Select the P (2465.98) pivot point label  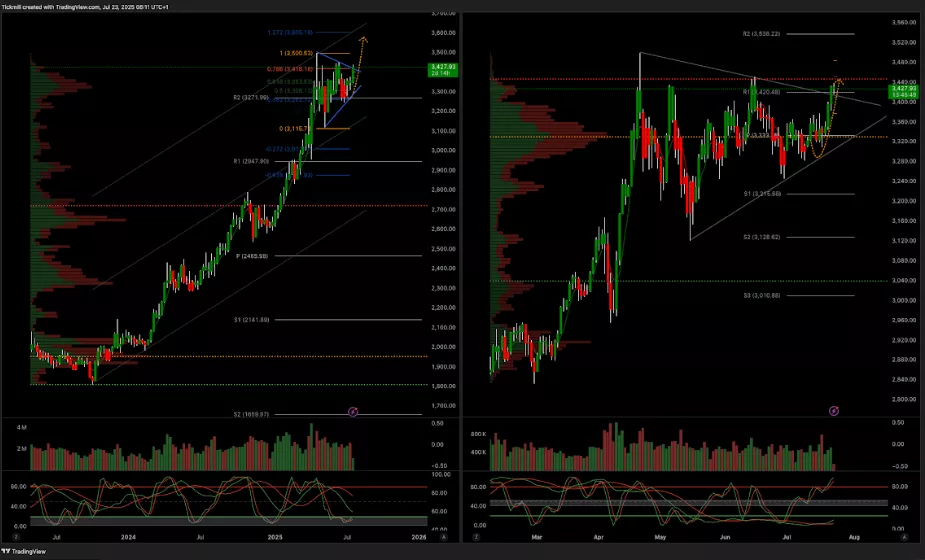[253, 256]
